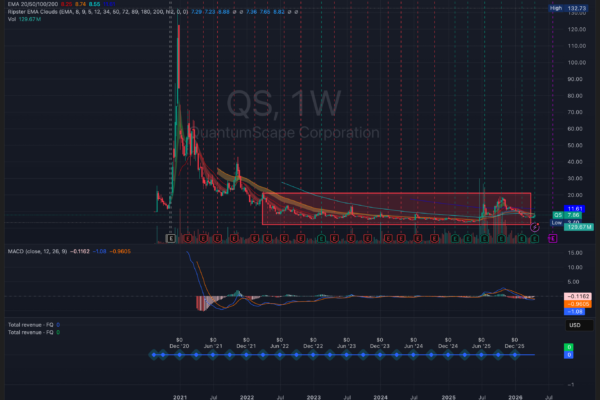Click the blue 11.61 price axis label
This screenshot has width=600, height=400.
574,209
